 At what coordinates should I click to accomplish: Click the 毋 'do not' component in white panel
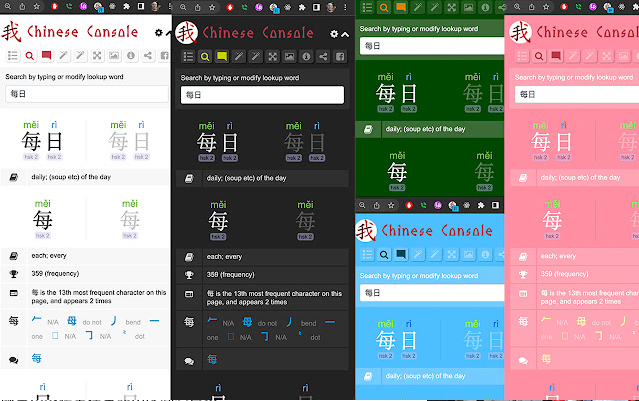point(72,321)
